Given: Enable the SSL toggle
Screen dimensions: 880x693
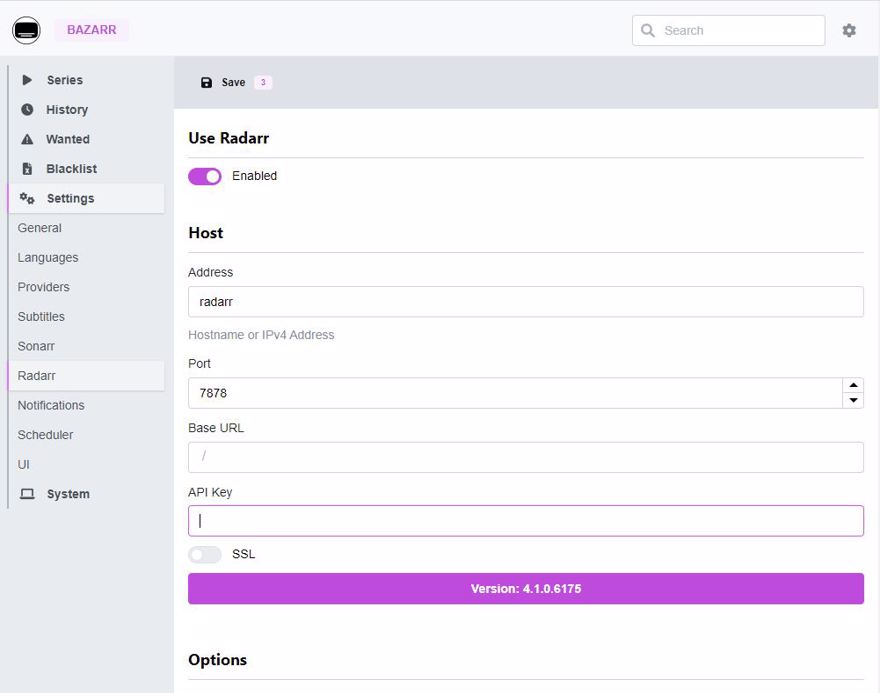Looking at the screenshot, I should (x=205, y=554).
